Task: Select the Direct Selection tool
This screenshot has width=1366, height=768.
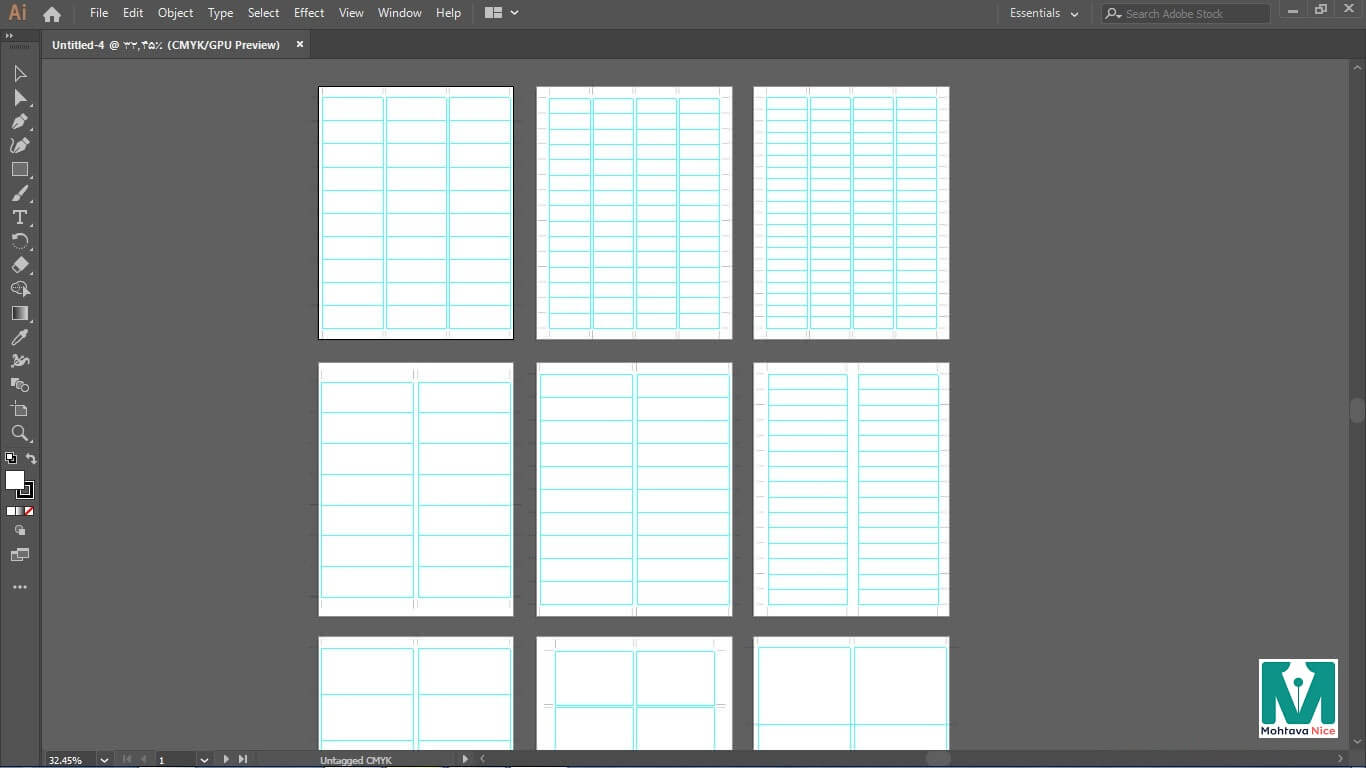Action: (x=19, y=98)
